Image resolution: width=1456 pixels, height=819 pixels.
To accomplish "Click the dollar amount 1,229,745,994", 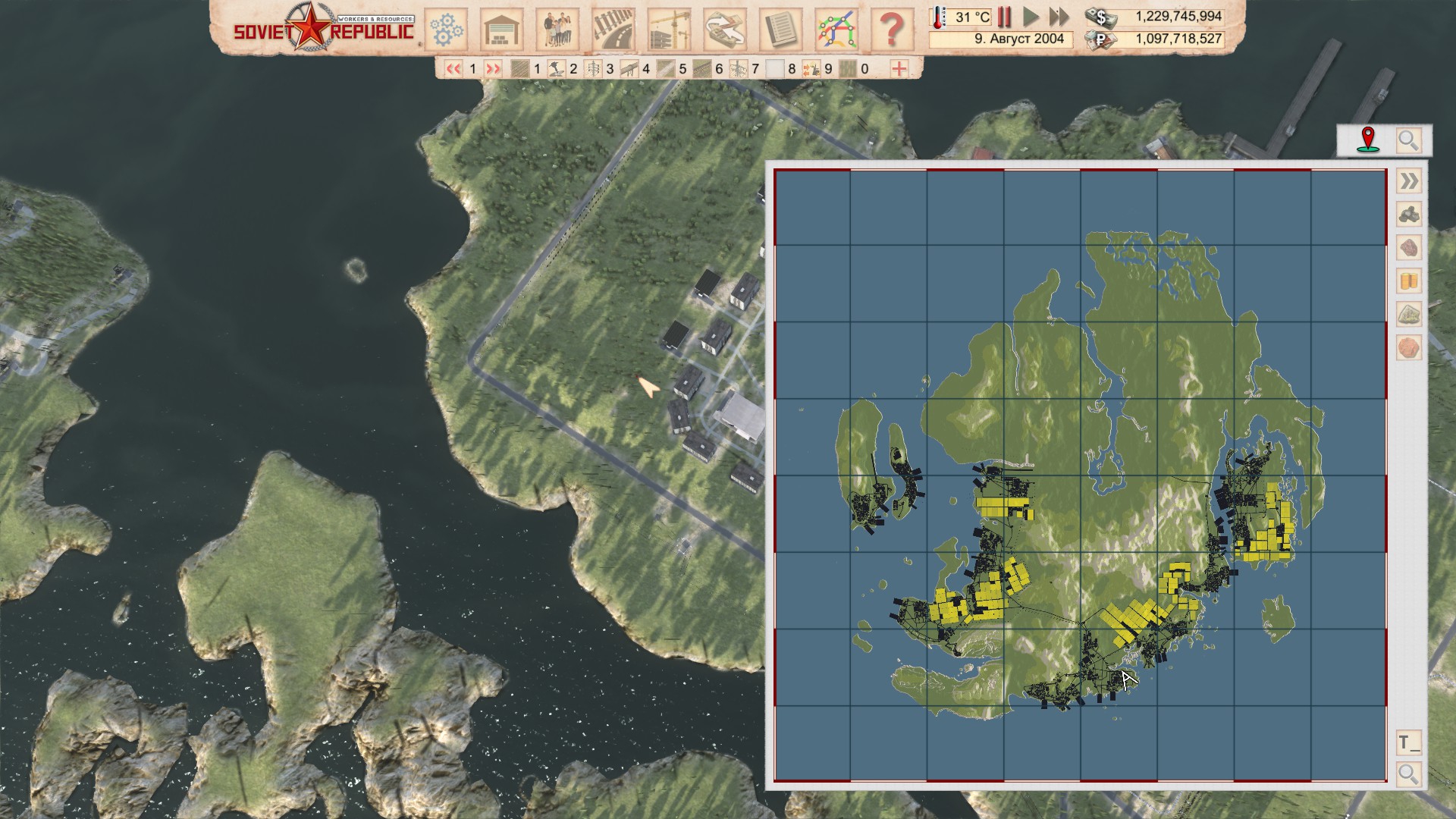I will pos(1179,16).
